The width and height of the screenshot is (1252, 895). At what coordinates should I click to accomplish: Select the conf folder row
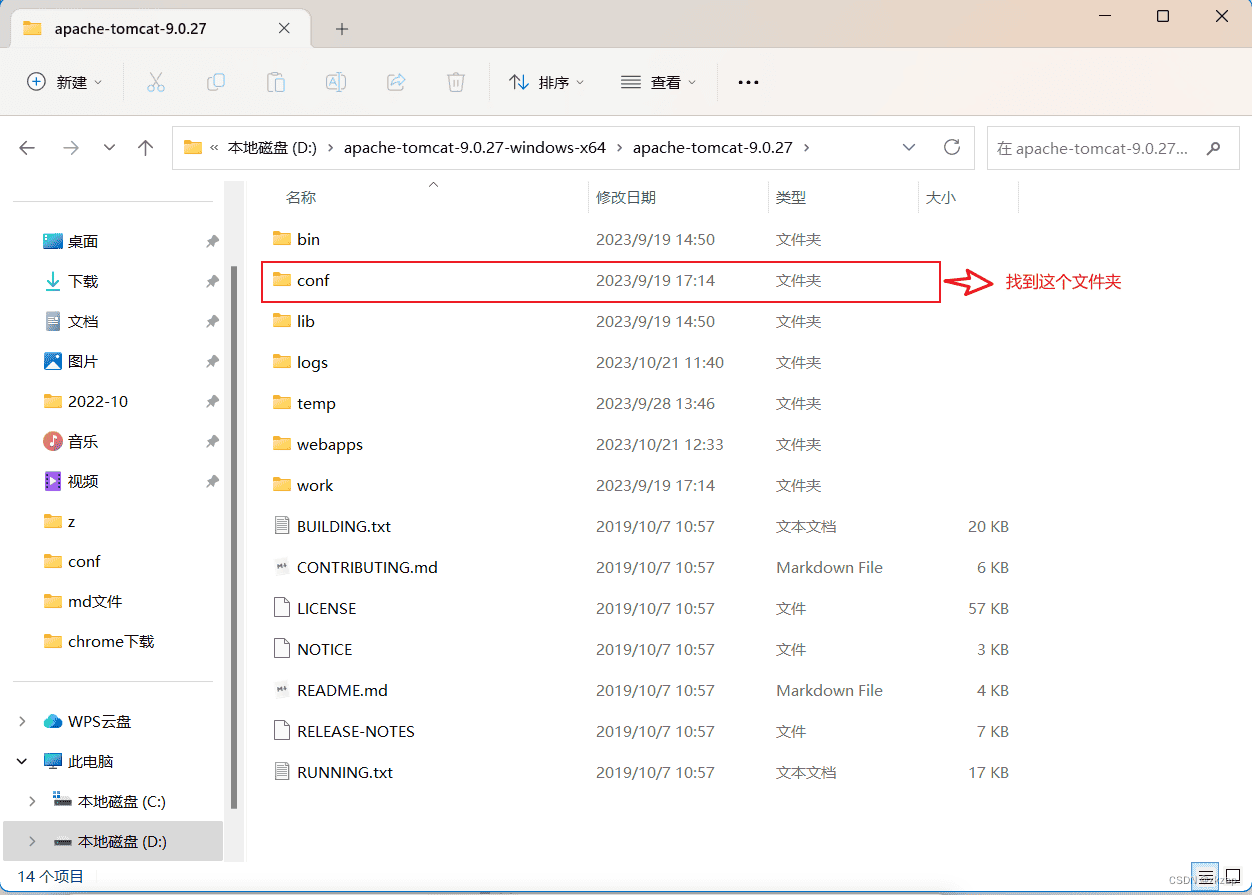[601, 281]
